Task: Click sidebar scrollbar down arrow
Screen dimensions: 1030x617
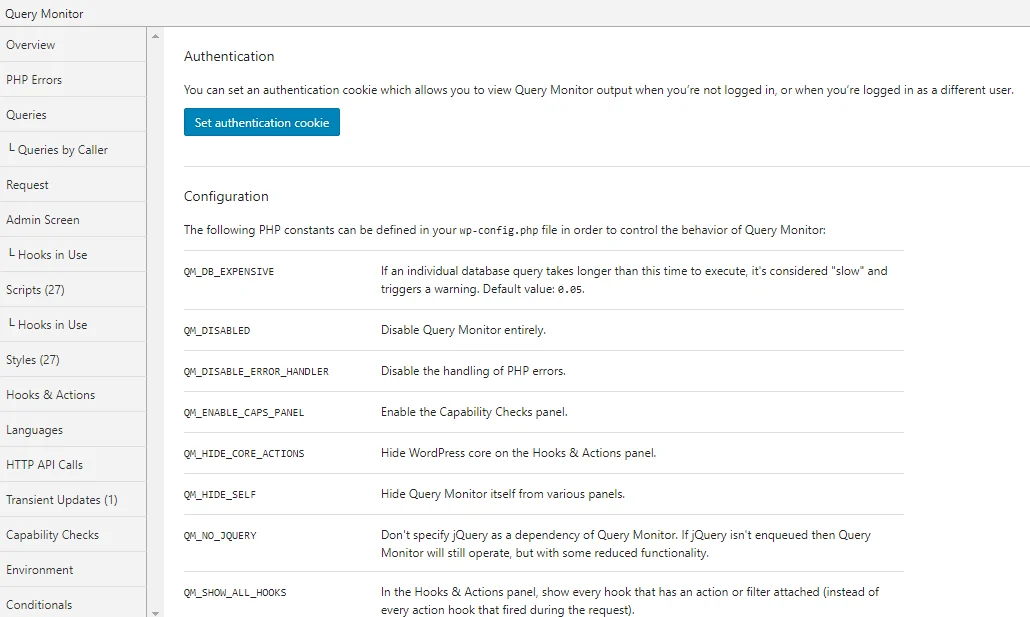Action: point(156,612)
